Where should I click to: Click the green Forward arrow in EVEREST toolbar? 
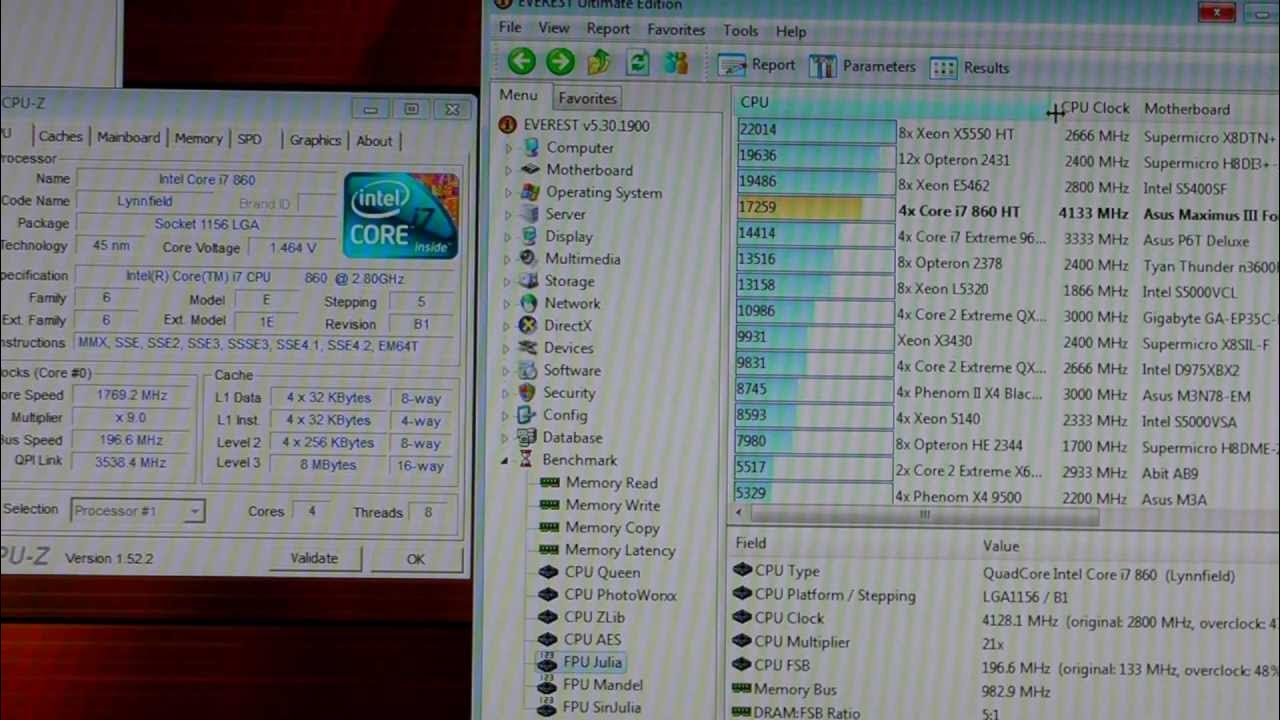coord(560,62)
